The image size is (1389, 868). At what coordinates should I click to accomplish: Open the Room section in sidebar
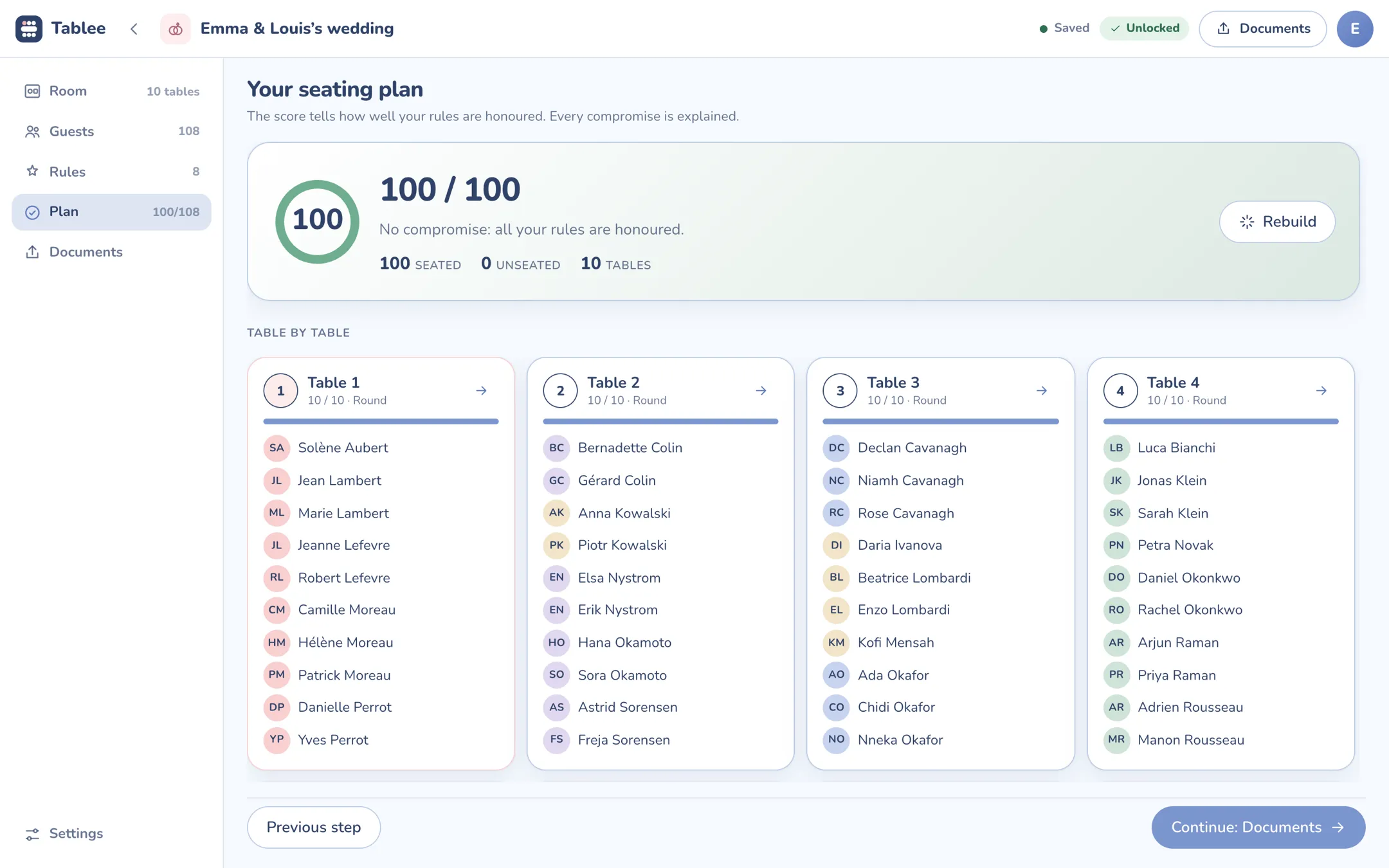coord(111,91)
